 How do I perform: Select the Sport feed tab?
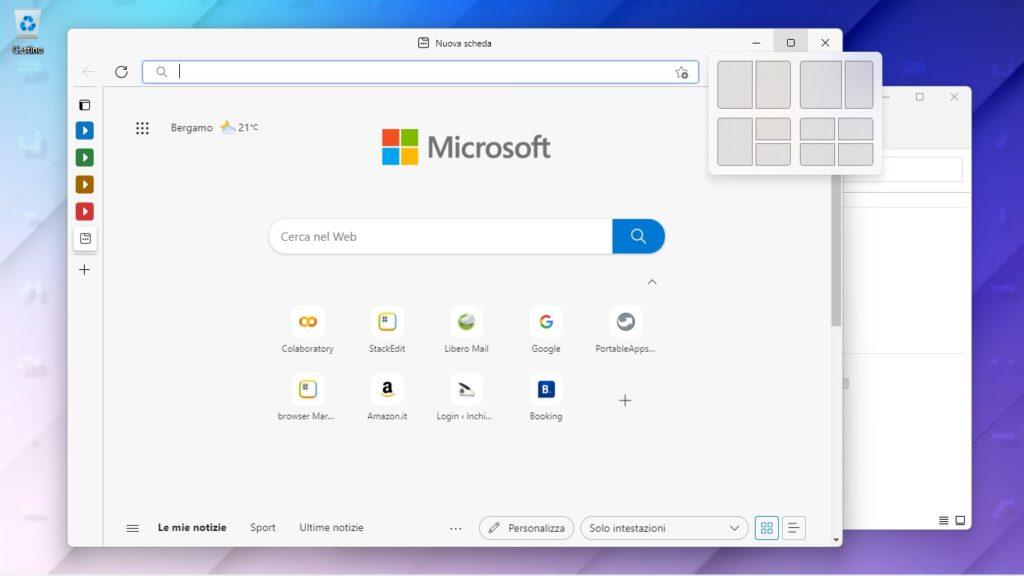263,528
